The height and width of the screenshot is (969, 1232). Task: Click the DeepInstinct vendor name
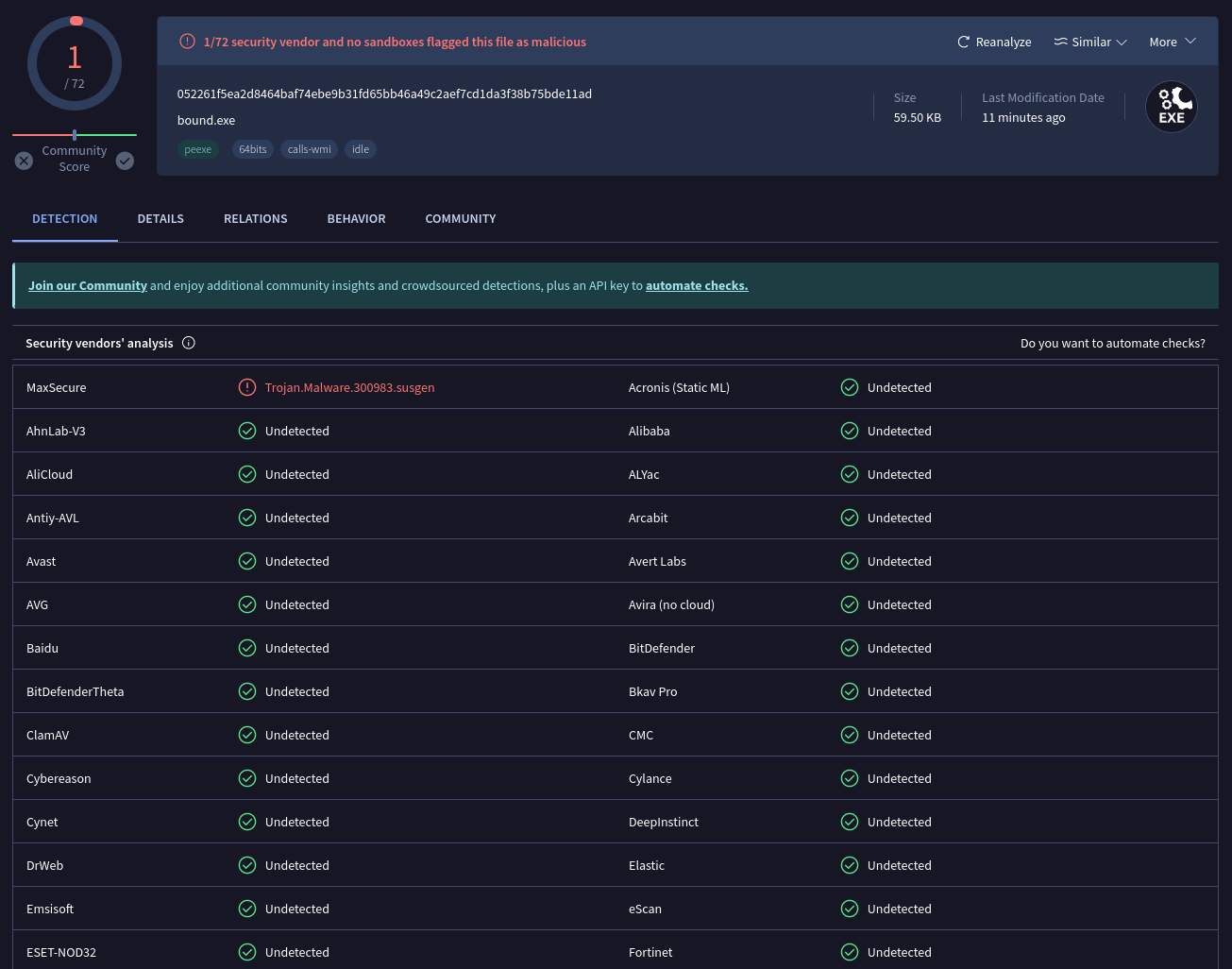[664, 822]
